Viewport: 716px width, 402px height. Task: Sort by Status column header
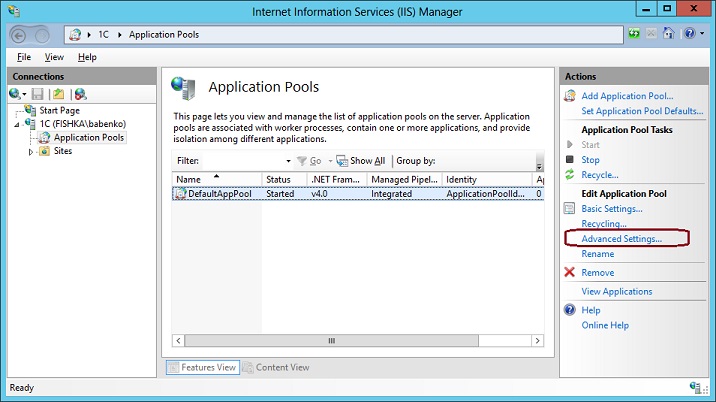284,180
